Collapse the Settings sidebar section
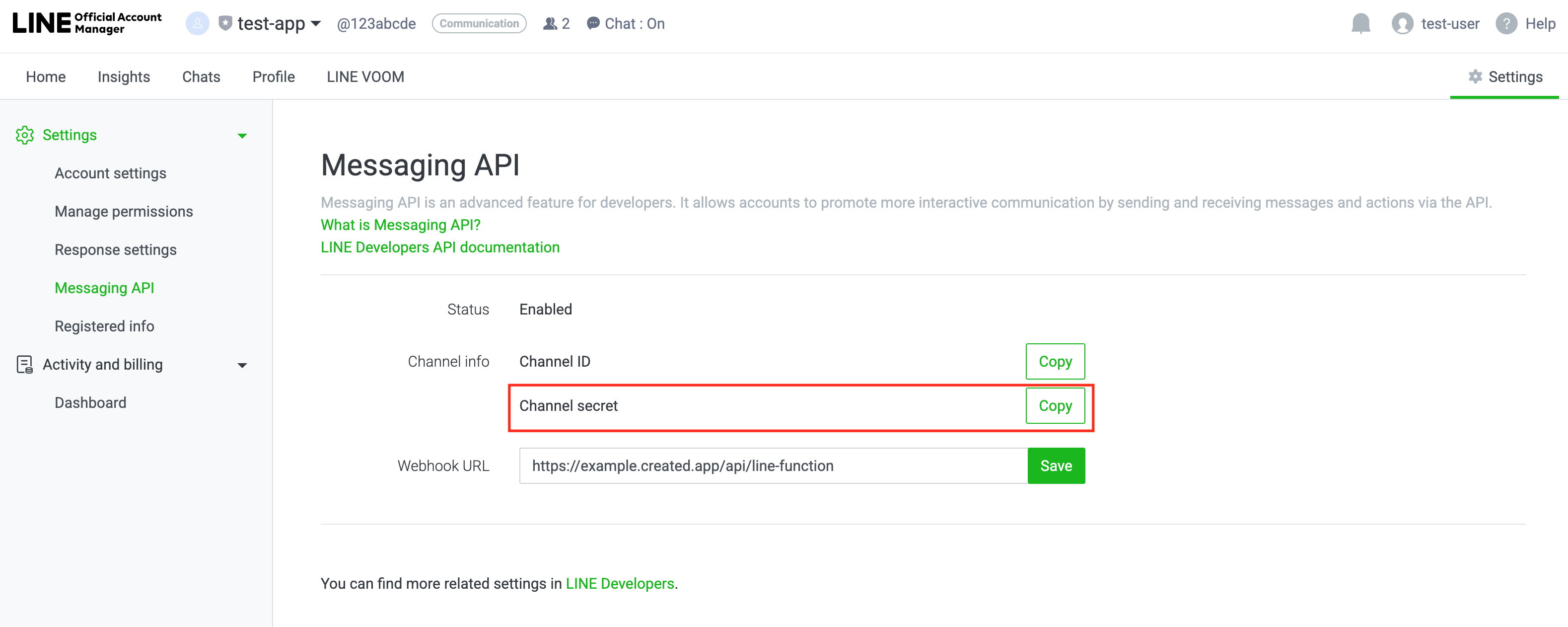 pyautogui.click(x=242, y=135)
